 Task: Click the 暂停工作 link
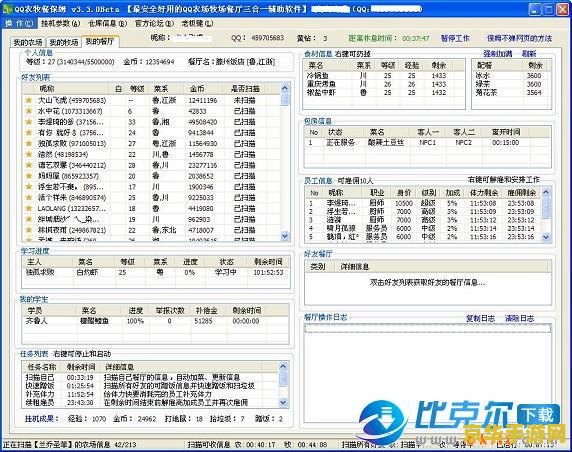pyautogui.click(x=455, y=38)
